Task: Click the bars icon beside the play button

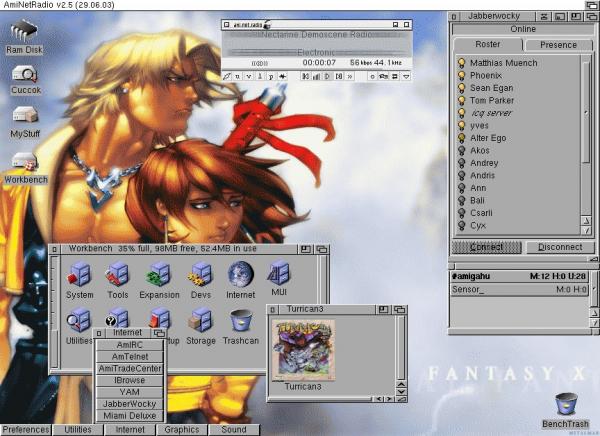Action: pos(316,77)
